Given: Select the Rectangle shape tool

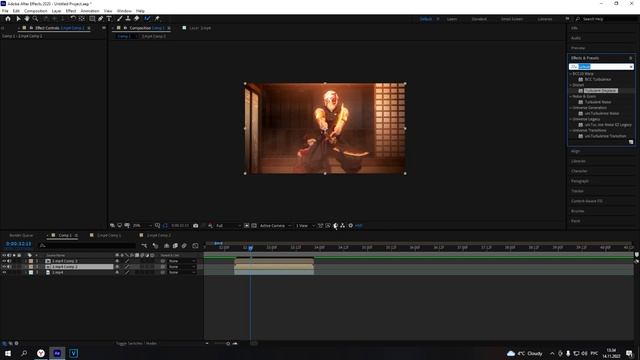Looking at the screenshot, I should 92,19.
